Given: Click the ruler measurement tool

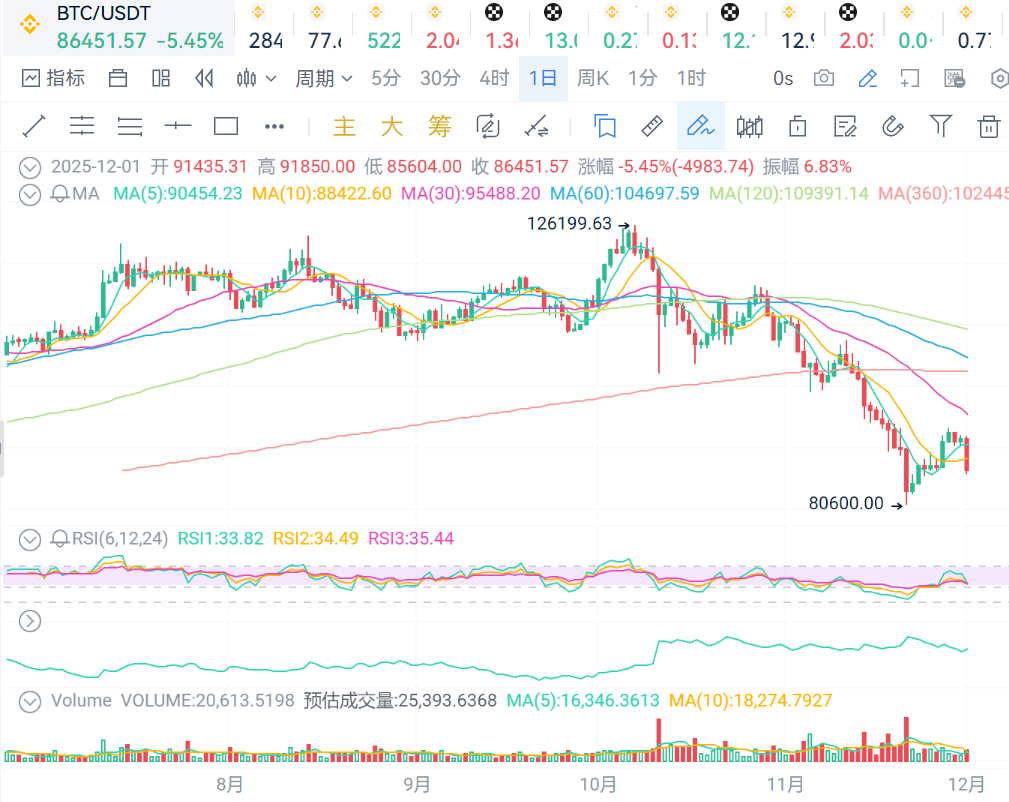Looking at the screenshot, I should 651,126.
